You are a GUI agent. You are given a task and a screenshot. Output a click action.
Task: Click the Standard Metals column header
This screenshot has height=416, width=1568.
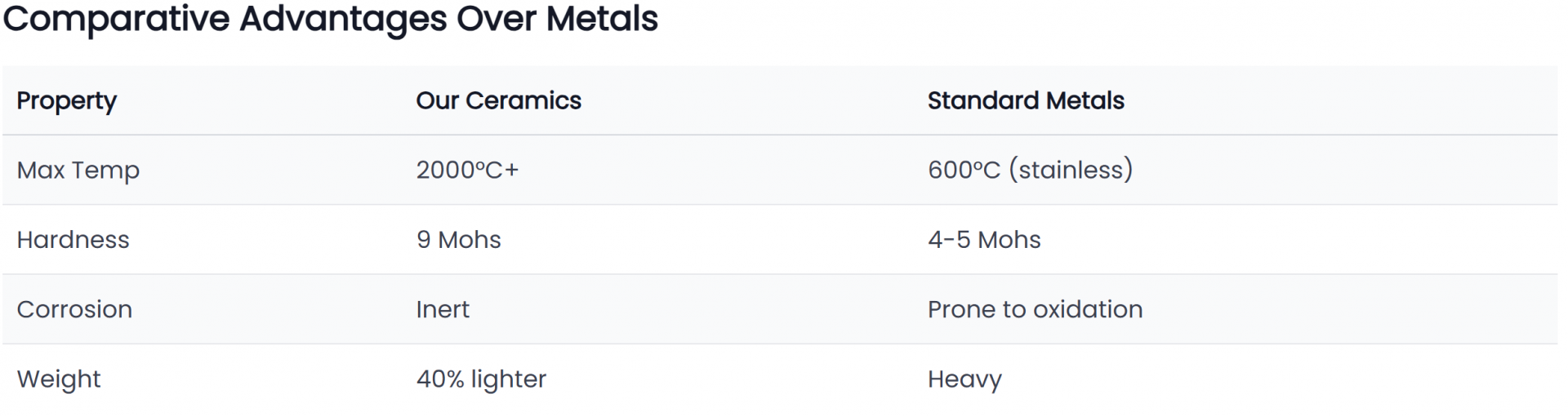point(1026,100)
